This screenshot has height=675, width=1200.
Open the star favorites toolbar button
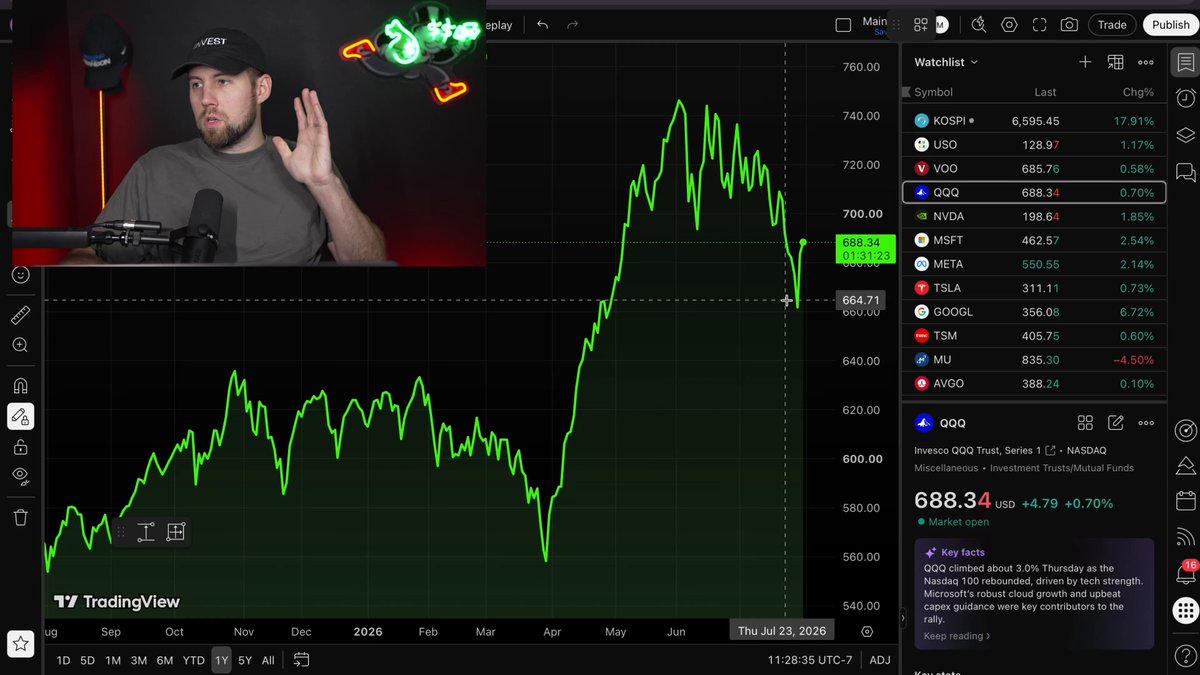20,643
